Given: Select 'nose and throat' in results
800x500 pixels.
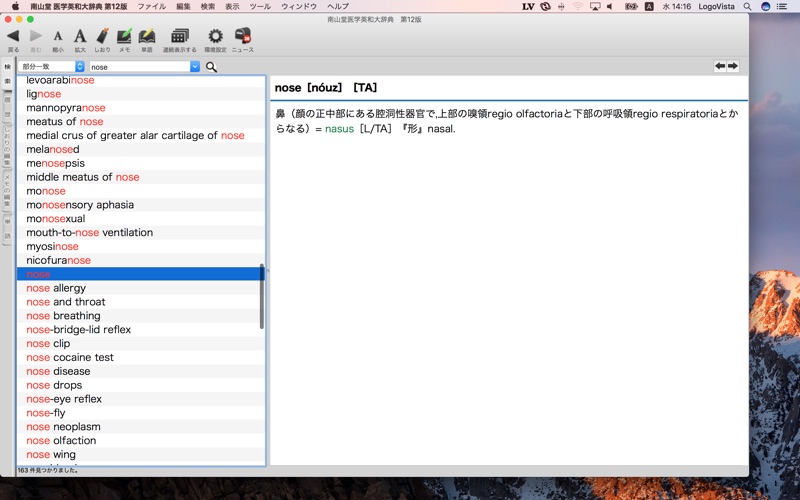Looking at the screenshot, I should pos(141,302).
